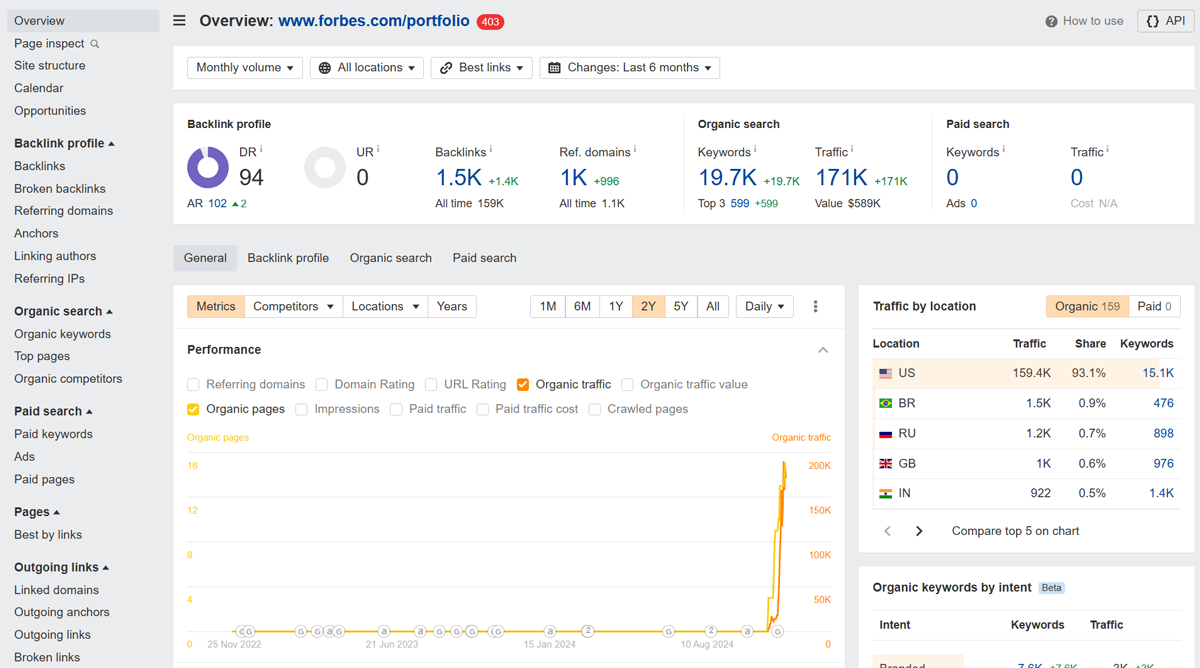Open the Competitors dropdown in chart toolbar

click(x=293, y=307)
